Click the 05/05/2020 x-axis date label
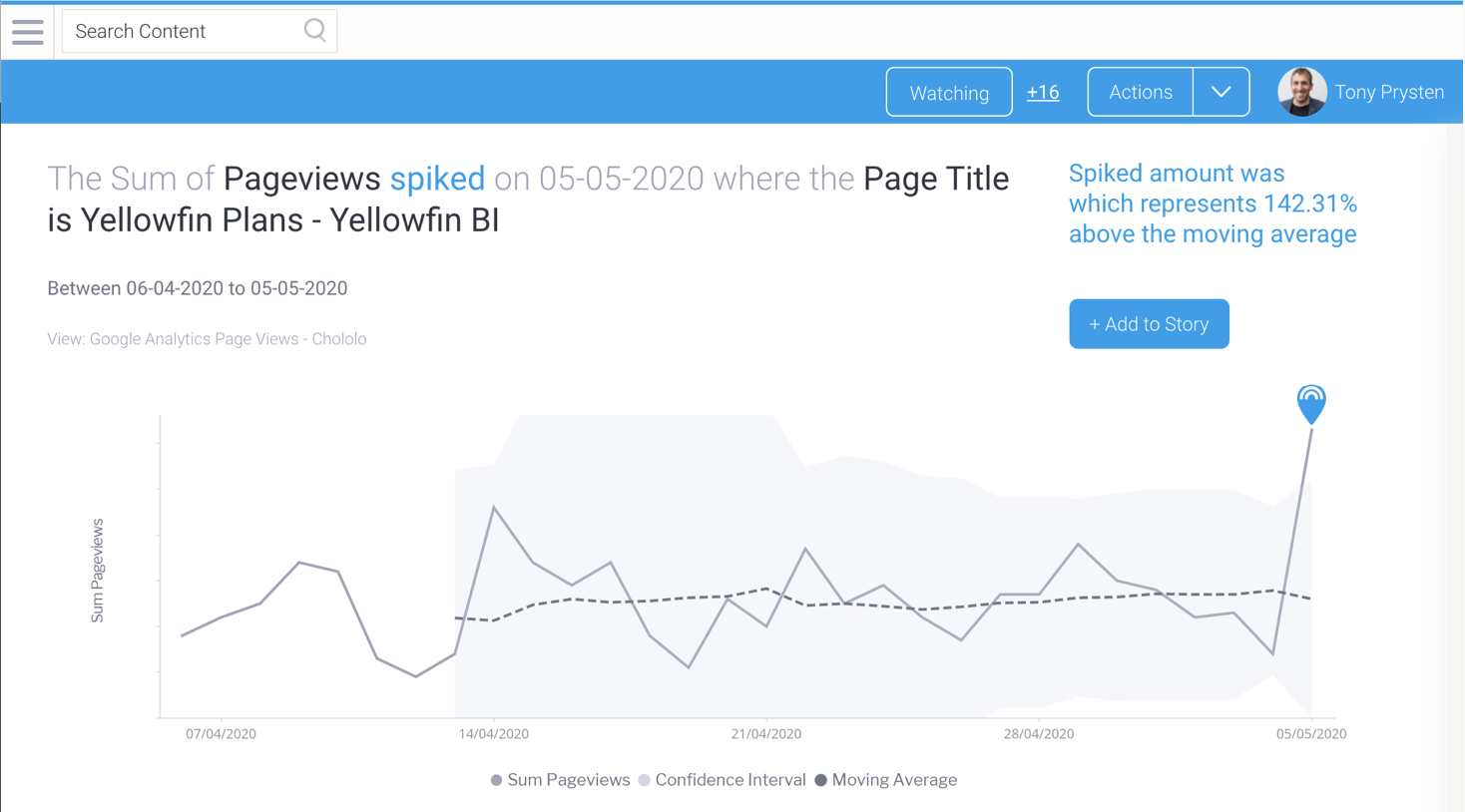The width and height of the screenshot is (1465, 812). point(1310,734)
